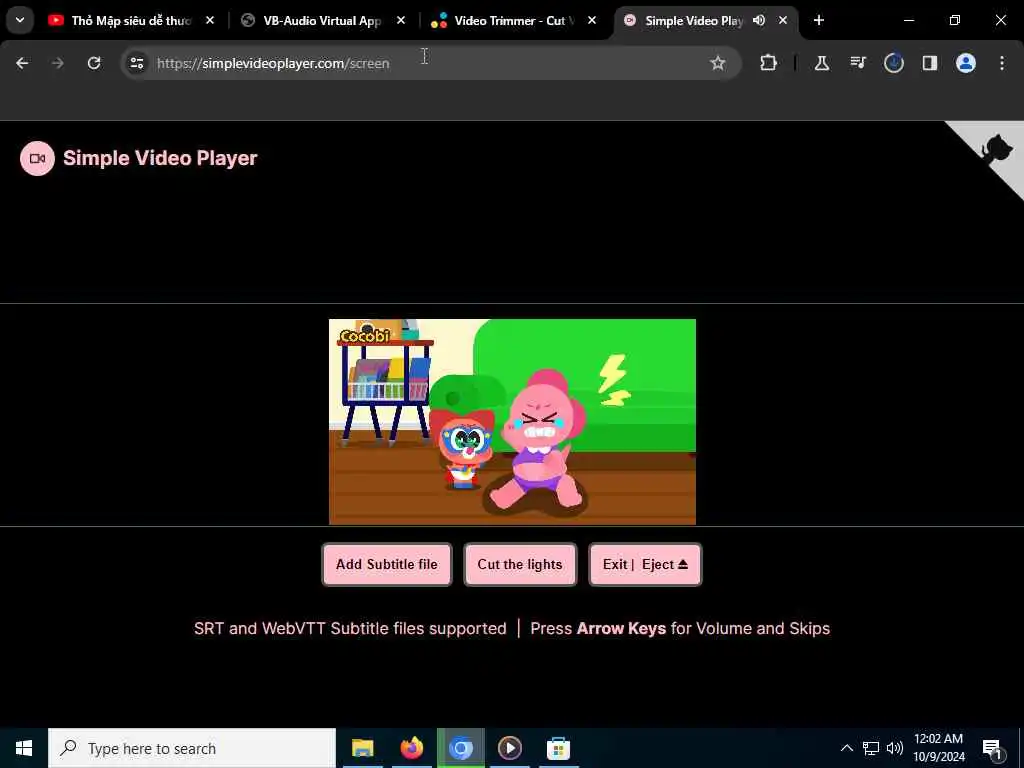Screen dimensions: 1024x768
Task: Go back to the previous page
Action: 22,63
